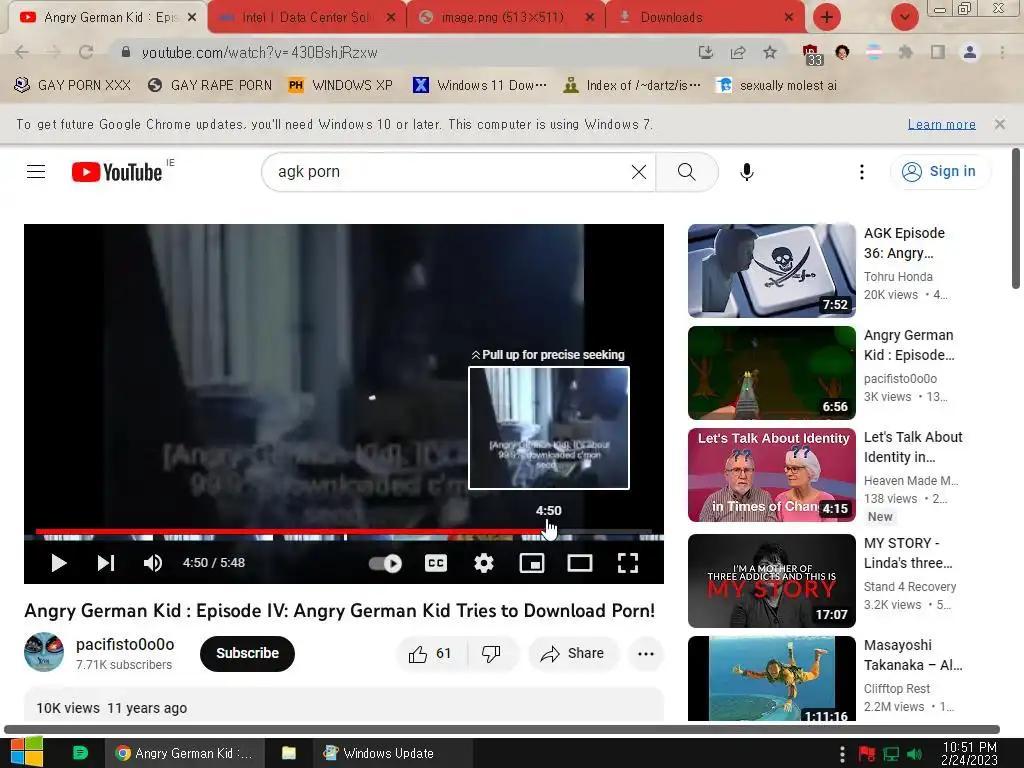Open the pacifisto0o0o channel avatar
Screen dimensions: 1024x768
44,652
